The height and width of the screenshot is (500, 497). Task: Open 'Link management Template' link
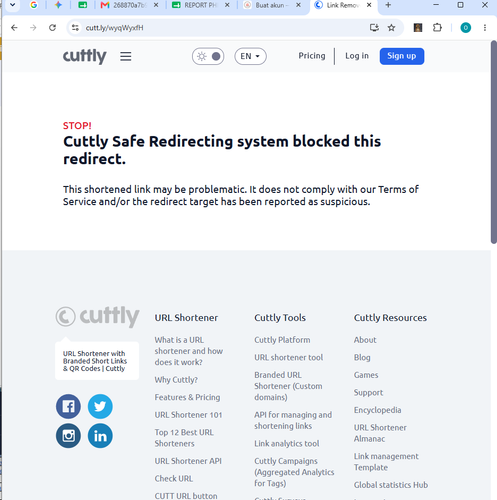click(386, 462)
